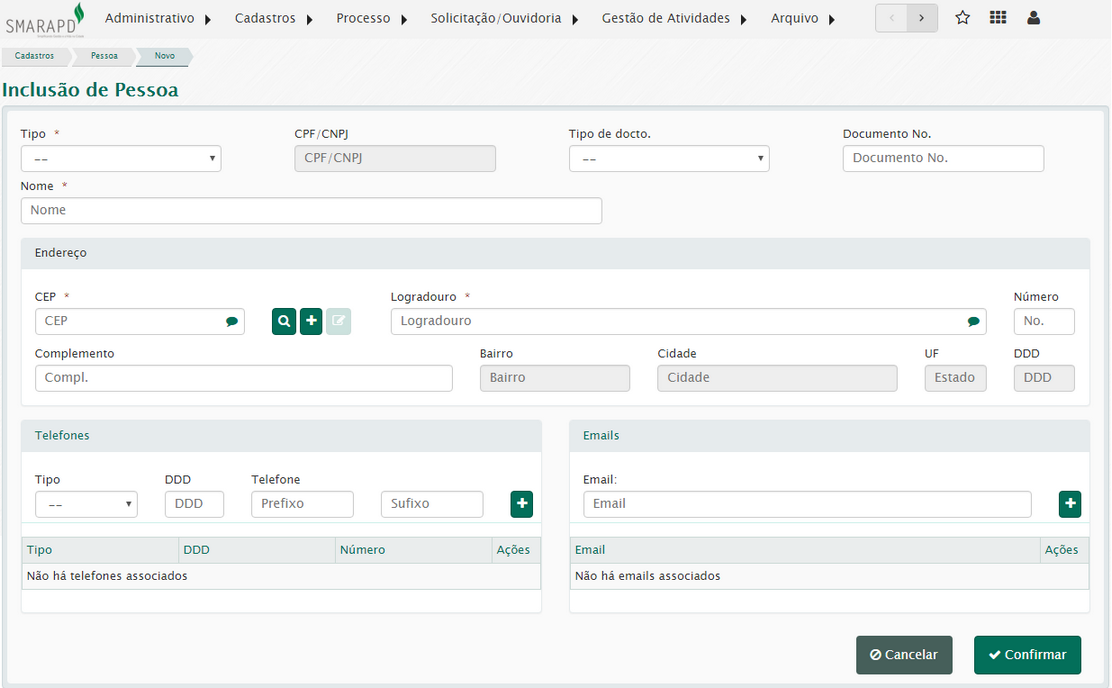Open the Solicitação/Ouvidoria menu
The image size is (1112, 688).
(x=504, y=18)
